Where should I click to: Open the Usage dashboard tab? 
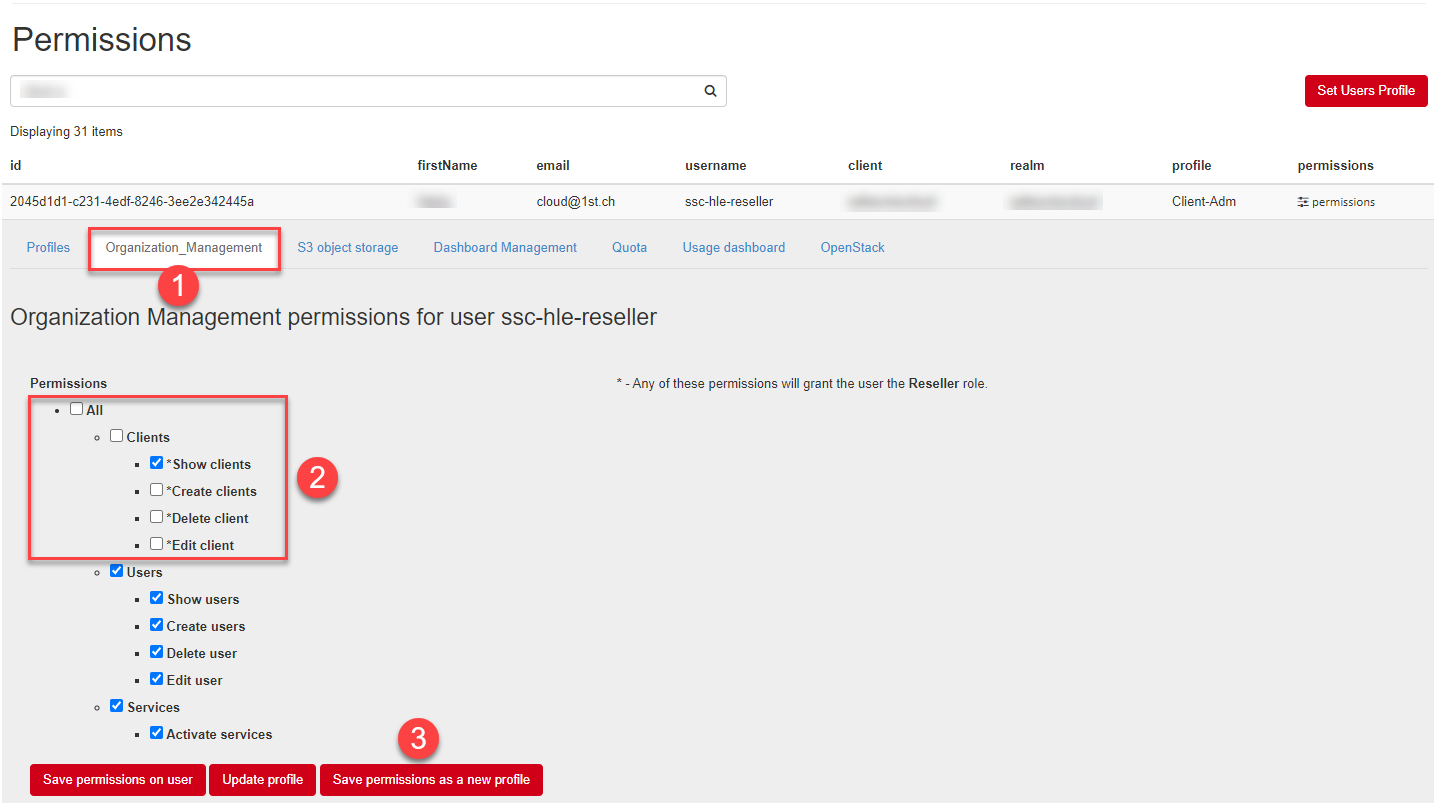(x=734, y=248)
